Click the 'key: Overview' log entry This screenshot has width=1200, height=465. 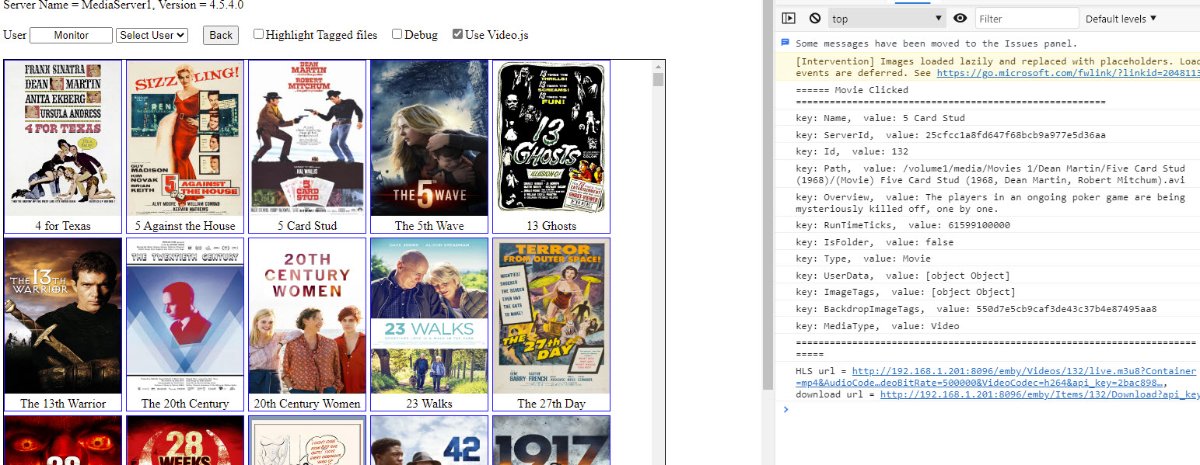point(991,203)
